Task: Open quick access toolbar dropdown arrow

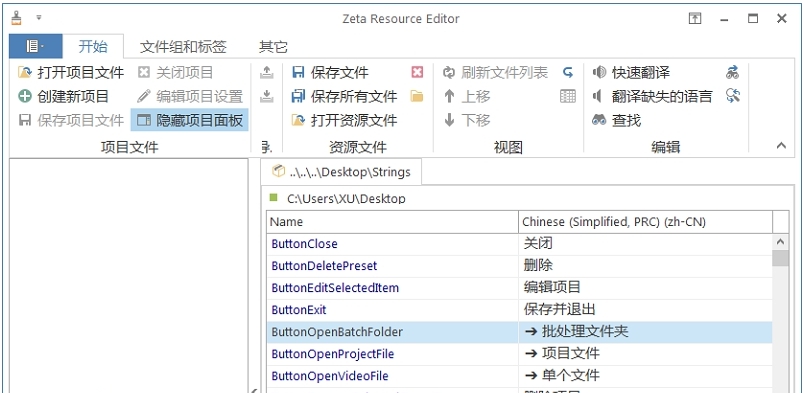Action: click(x=39, y=18)
